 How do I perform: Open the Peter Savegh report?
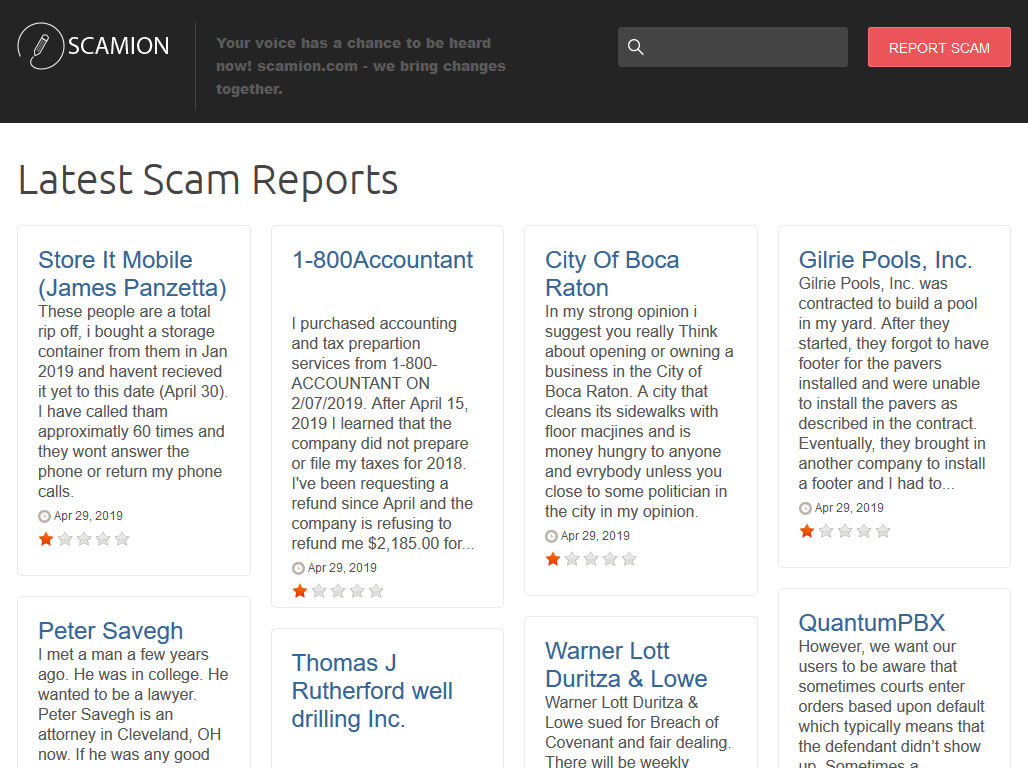click(x=110, y=630)
